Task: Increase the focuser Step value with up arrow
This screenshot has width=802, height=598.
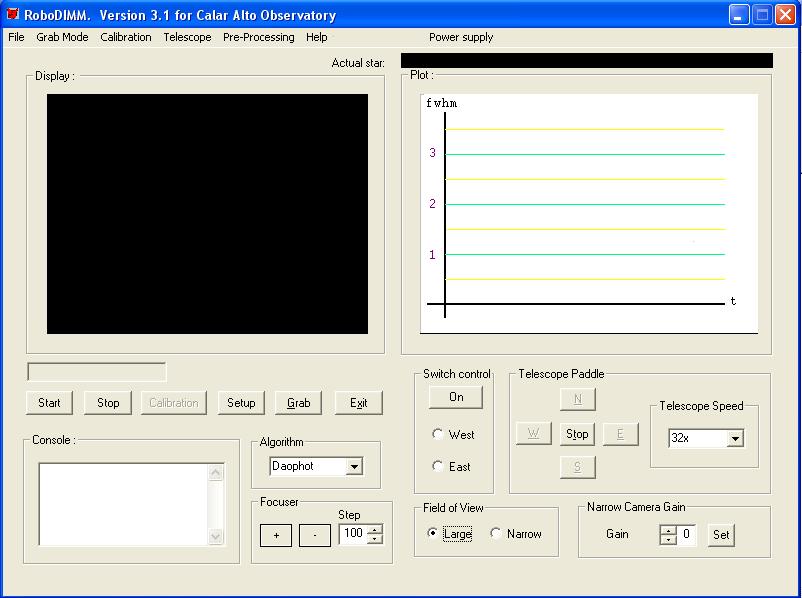Action: coord(375,529)
